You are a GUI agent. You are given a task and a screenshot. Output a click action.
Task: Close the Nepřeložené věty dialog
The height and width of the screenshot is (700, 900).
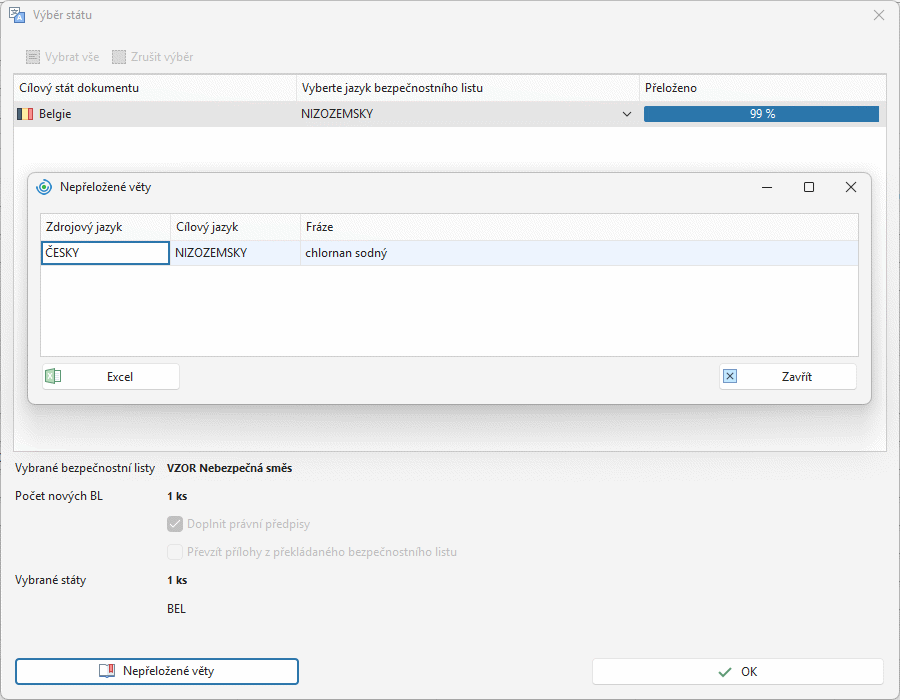[851, 187]
